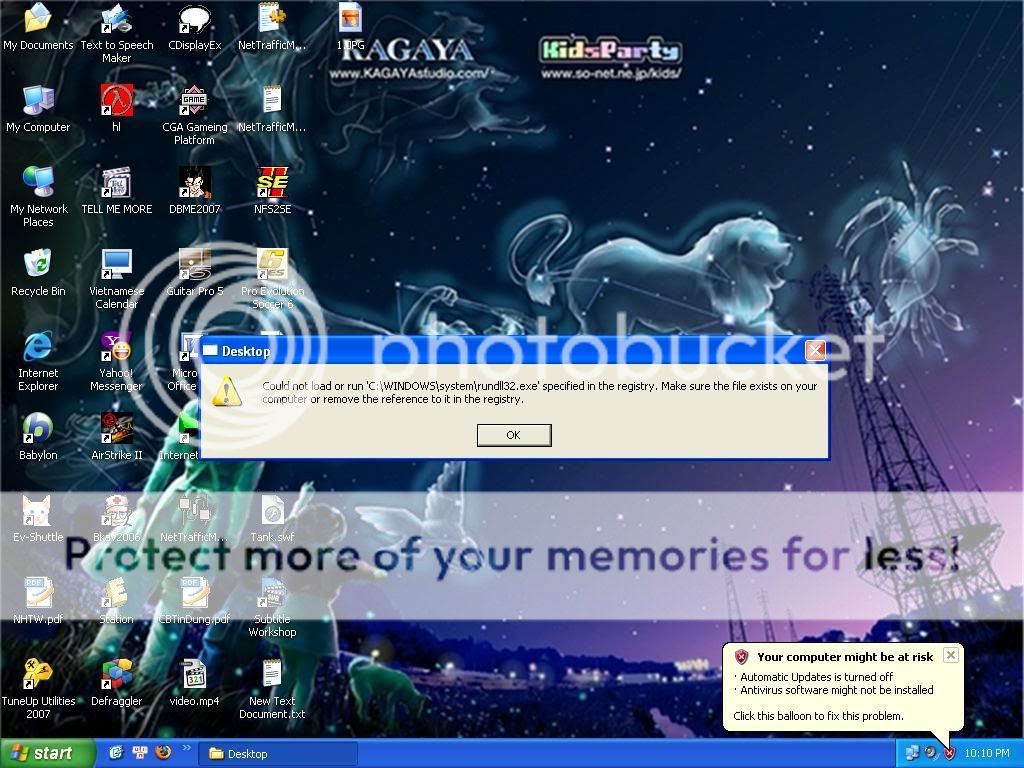Screen dimensions: 1024x768
Task: Click the Desktop taskbar button
Action: coord(279,754)
